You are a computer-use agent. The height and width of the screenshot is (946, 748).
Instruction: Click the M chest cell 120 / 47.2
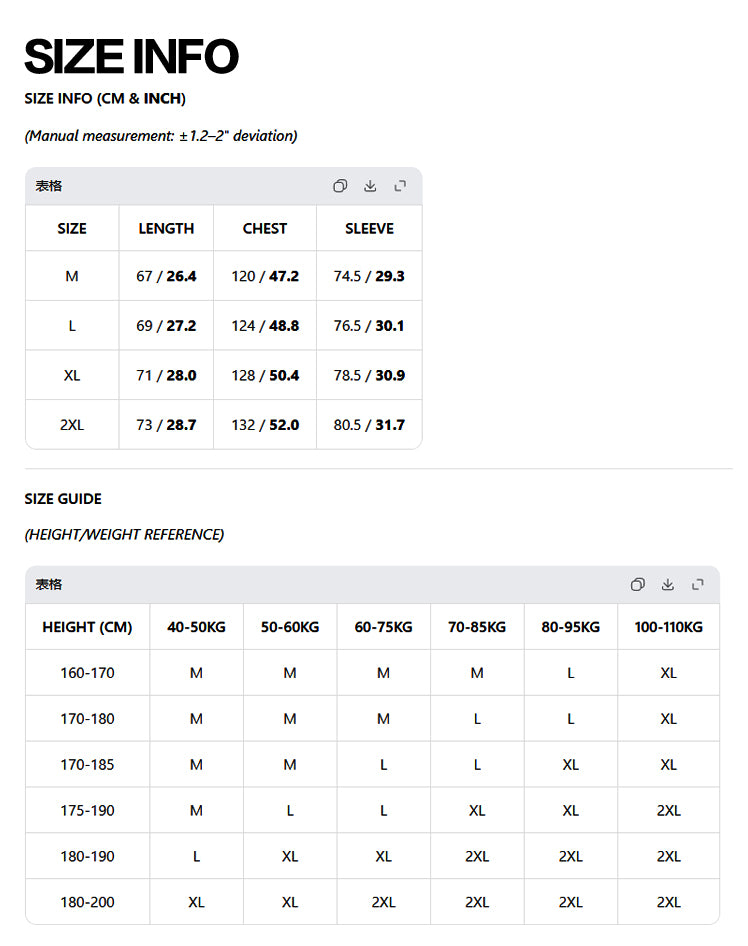pyautogui.click(x=265, y=276)
